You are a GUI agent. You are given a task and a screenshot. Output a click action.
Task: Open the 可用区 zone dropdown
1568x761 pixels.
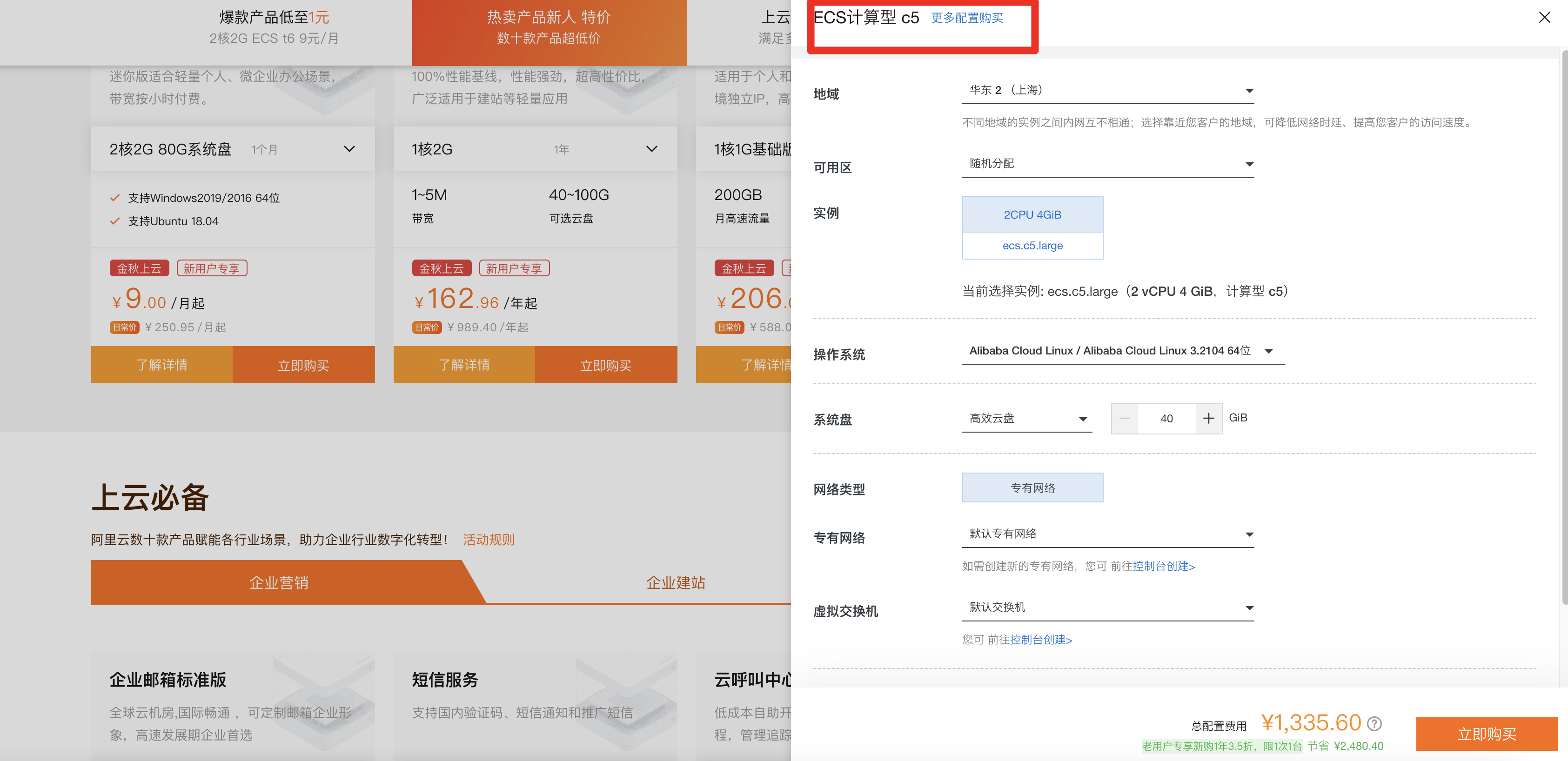pyautogui.click(x=1108, y=164)
